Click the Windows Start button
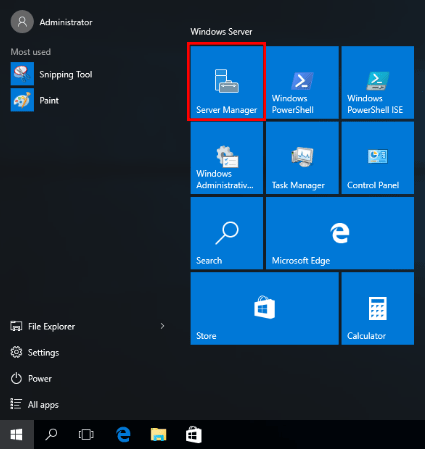The height and width of the screenshot is (449, 425). (17, 434)
